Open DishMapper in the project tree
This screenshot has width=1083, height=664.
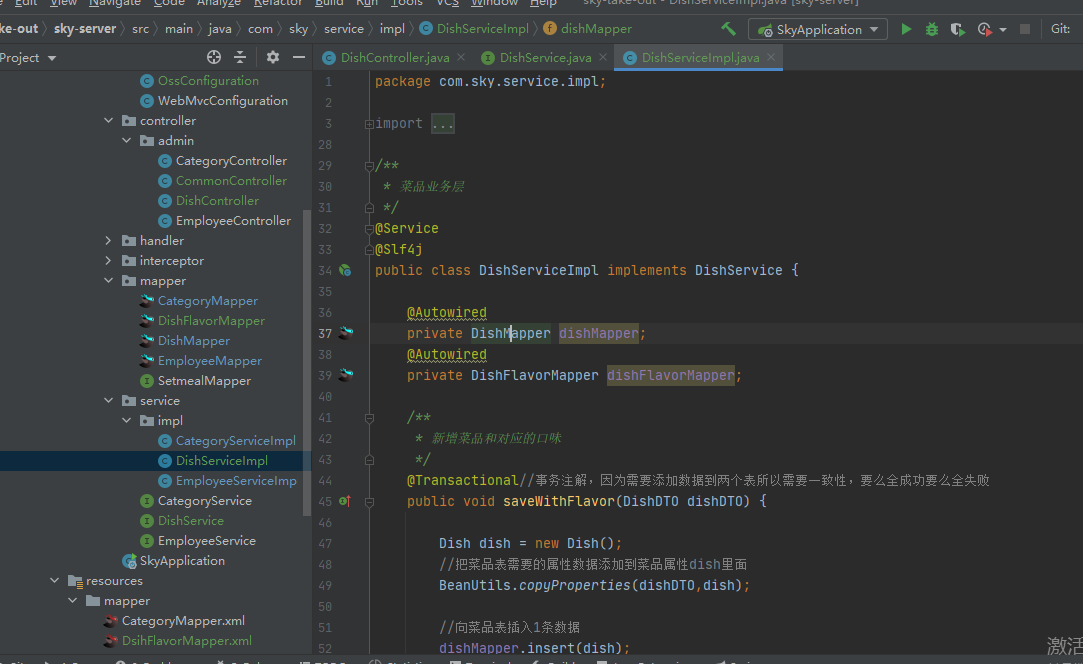coord(193,341)
